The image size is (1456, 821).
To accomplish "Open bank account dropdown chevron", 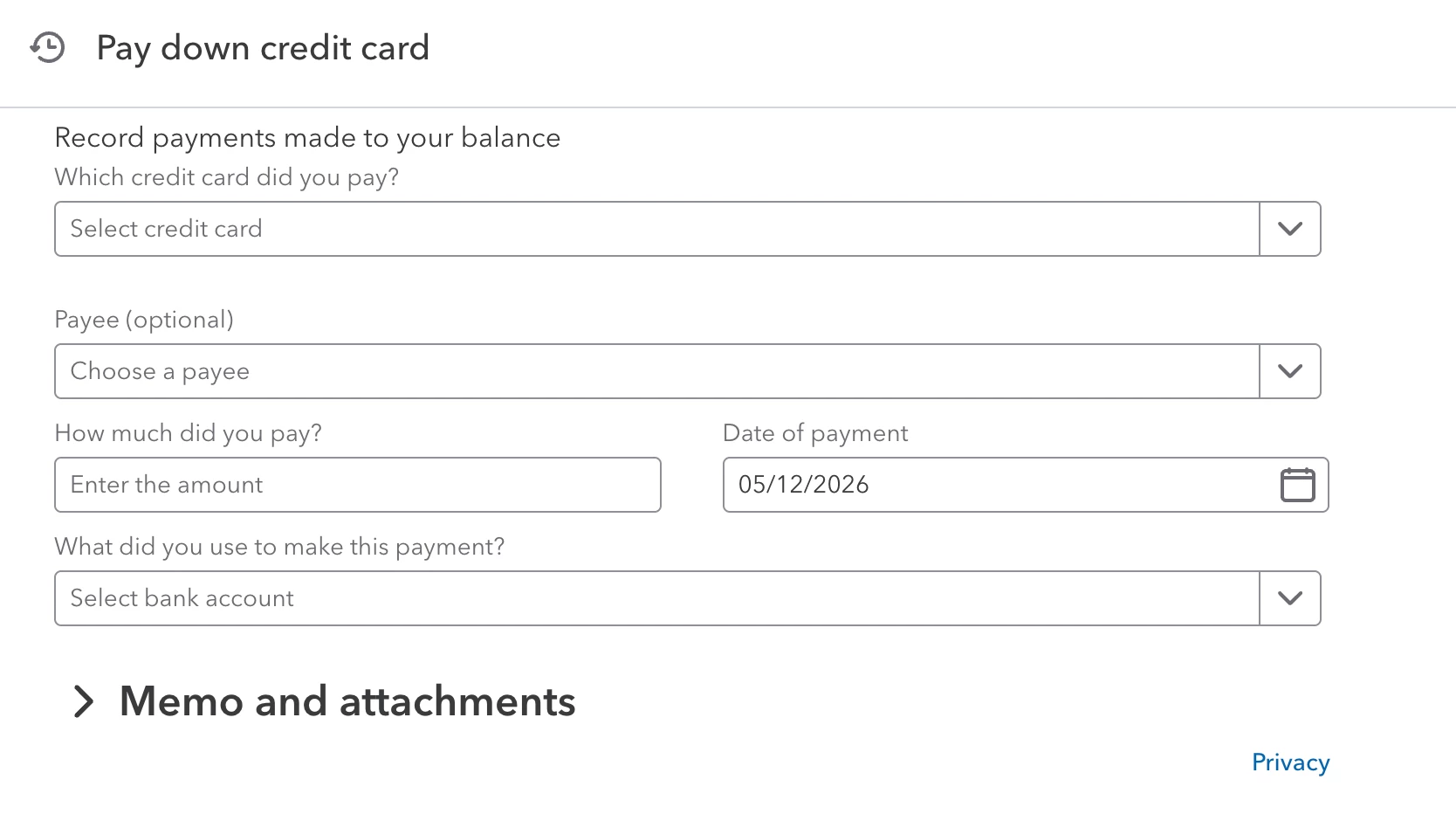I will [1290, 598].
